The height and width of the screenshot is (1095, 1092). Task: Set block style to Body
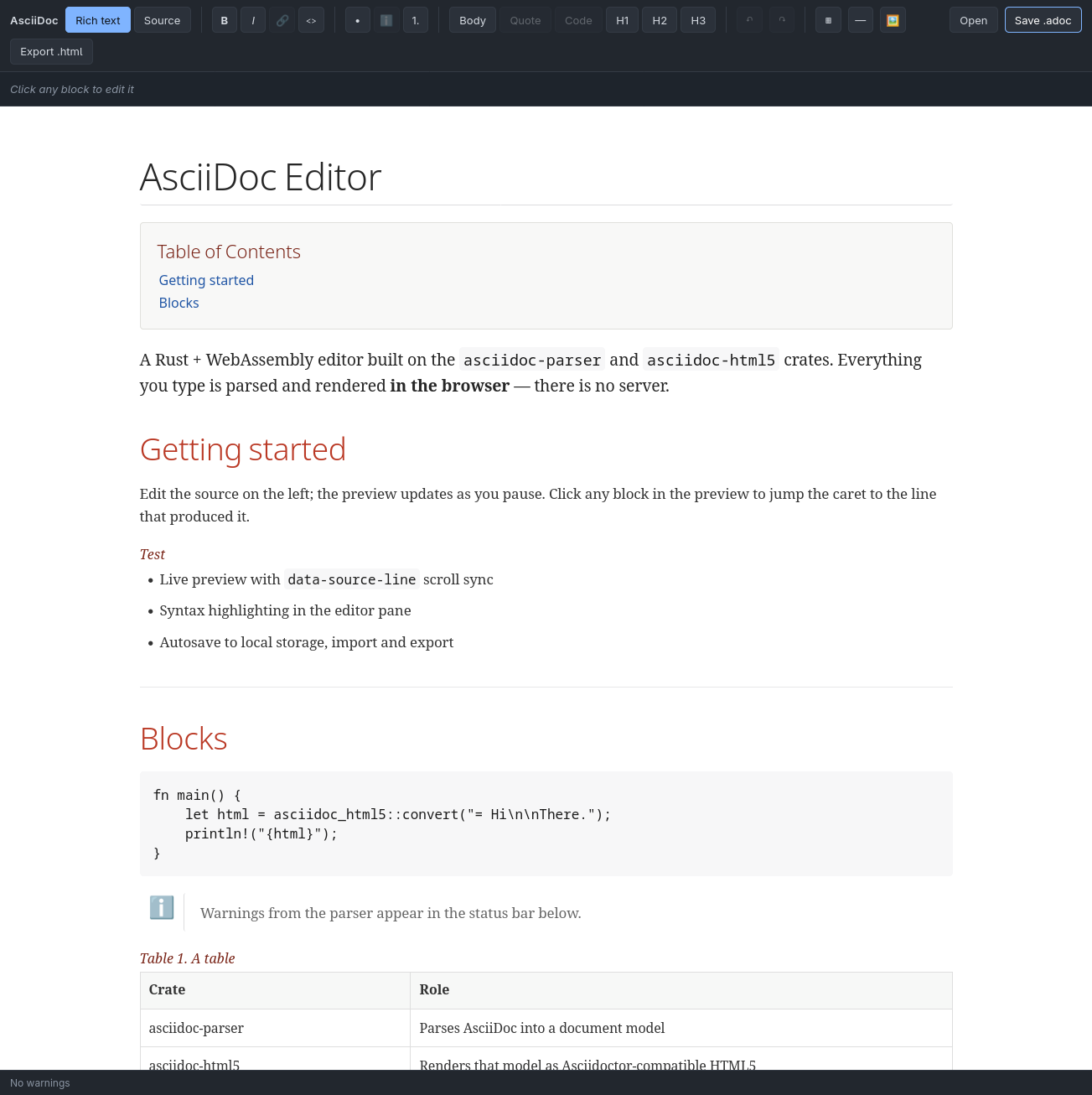click(x=473, y=20)
